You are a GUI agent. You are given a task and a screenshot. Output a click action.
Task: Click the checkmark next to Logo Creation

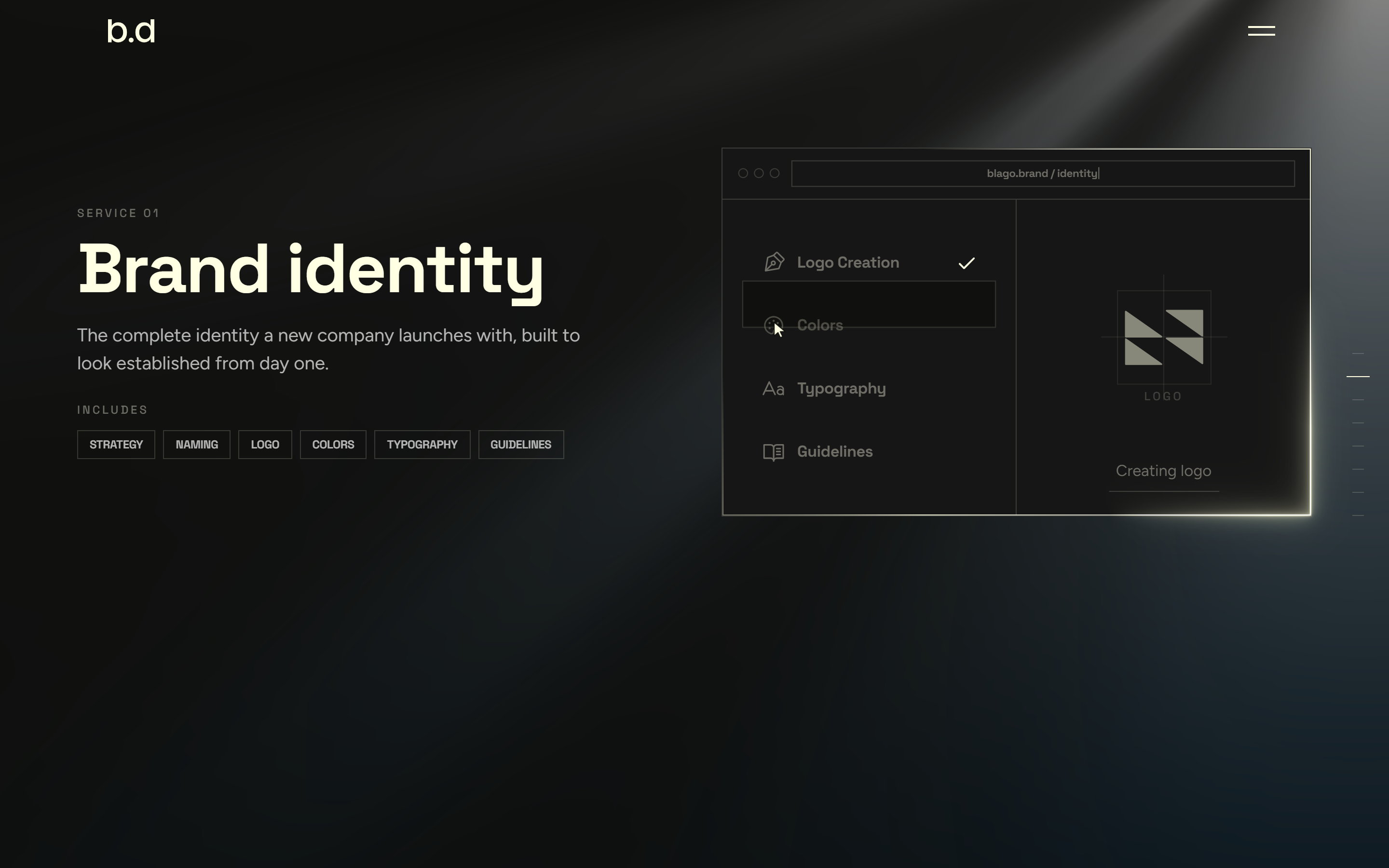point(967,263)
